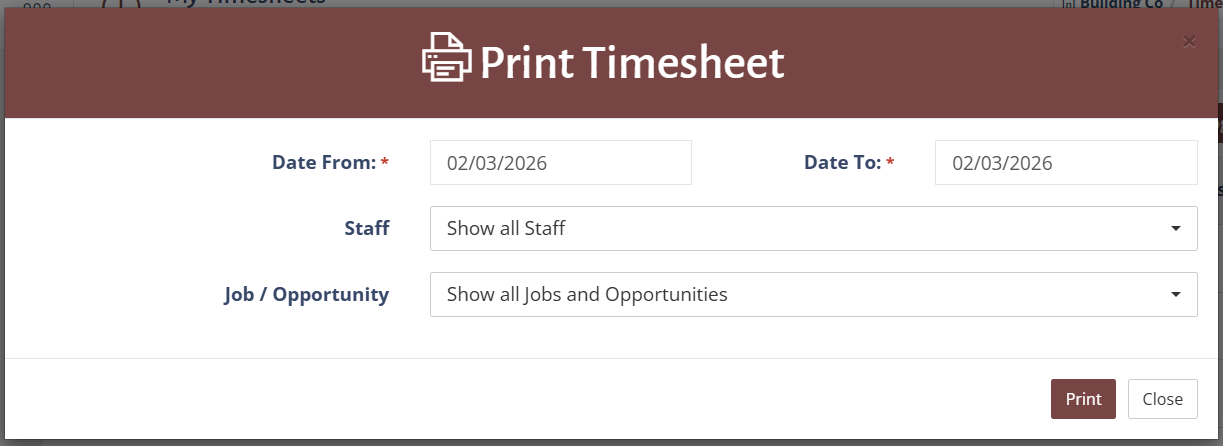Click the Close button in the footer
This screenshot has width=1223, height=446.
click(1162, 399)
